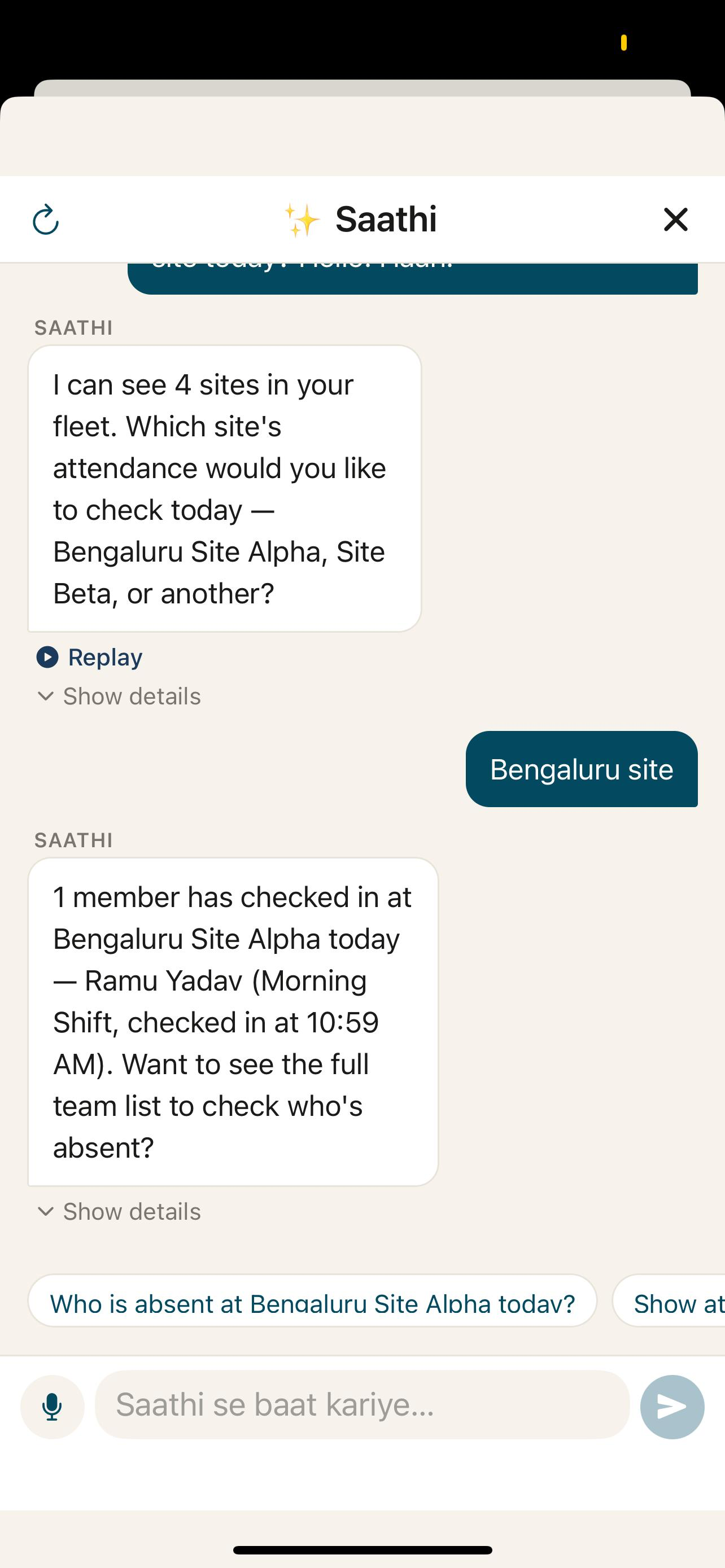Screen dimensions: 725x1568
Task: Tap the Ramu Yadav check-in reply bubble
Action: pyautogui.click(x=233, y=1022)
